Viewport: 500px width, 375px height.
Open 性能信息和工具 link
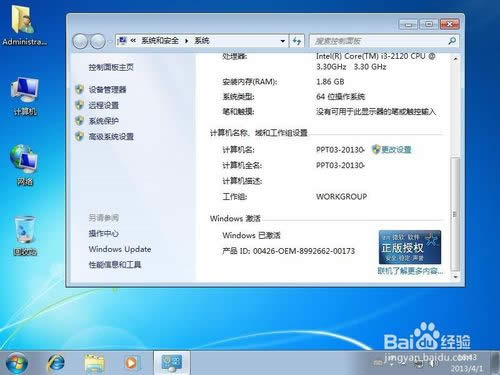tap(115, 265)
